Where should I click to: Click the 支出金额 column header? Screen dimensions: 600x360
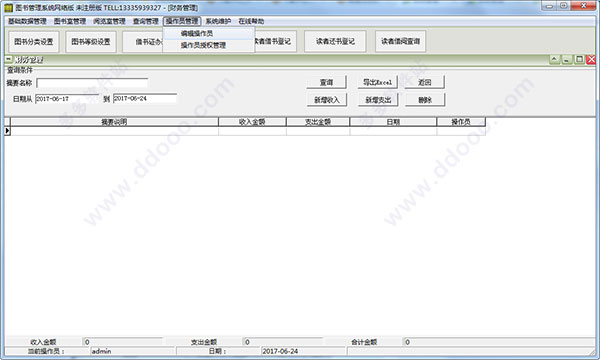pos(318,122)
